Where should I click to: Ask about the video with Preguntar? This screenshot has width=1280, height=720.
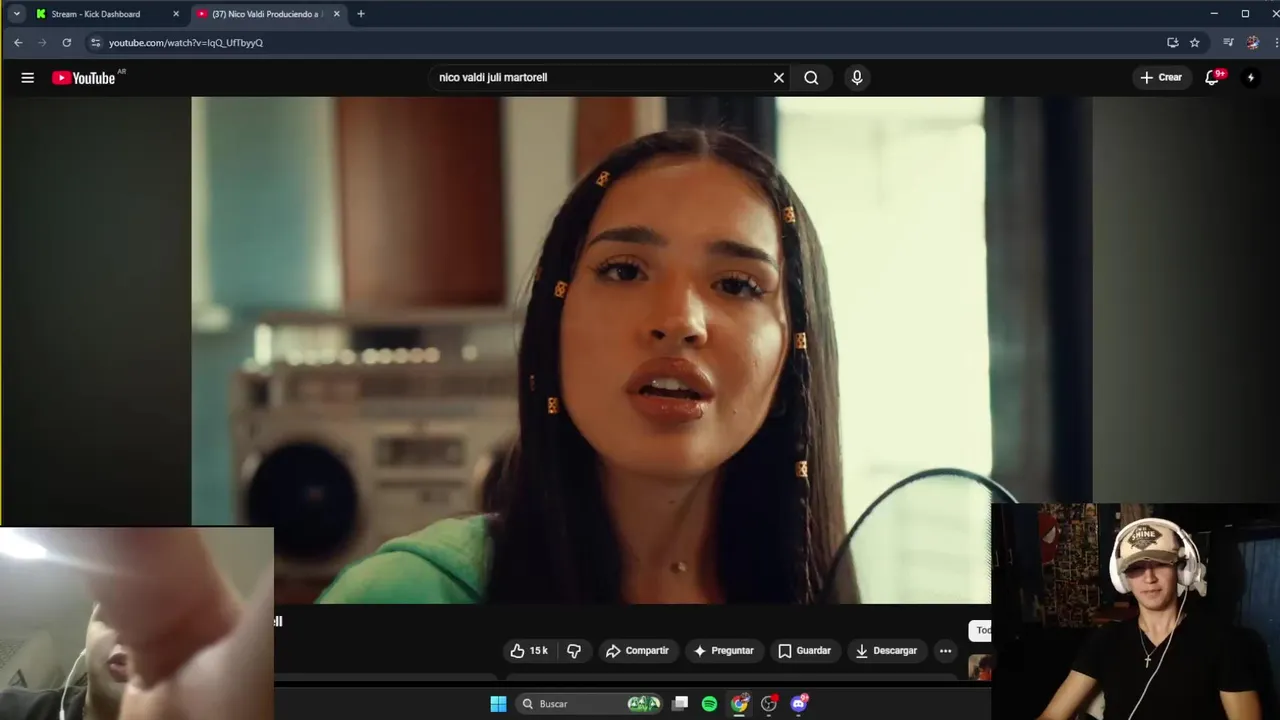[x=723, y=651]
